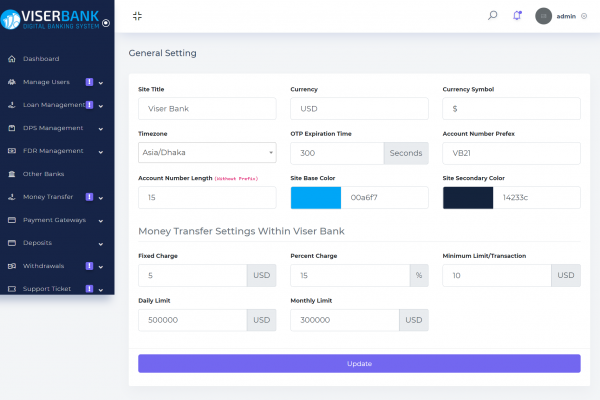
Task: Click the admin username label
Action: pos(566,16)
